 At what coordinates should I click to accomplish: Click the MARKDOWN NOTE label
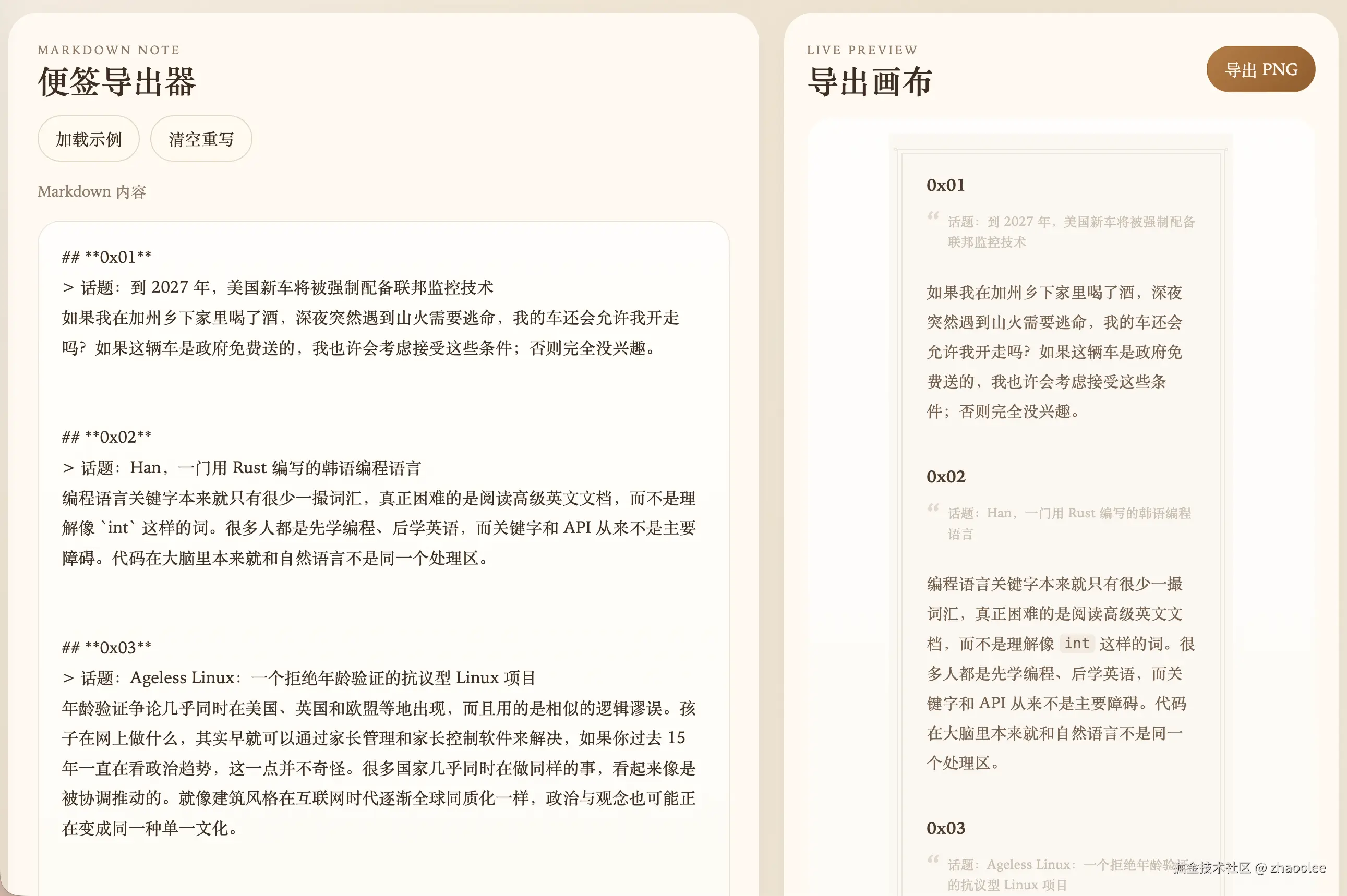coord(108,50)
